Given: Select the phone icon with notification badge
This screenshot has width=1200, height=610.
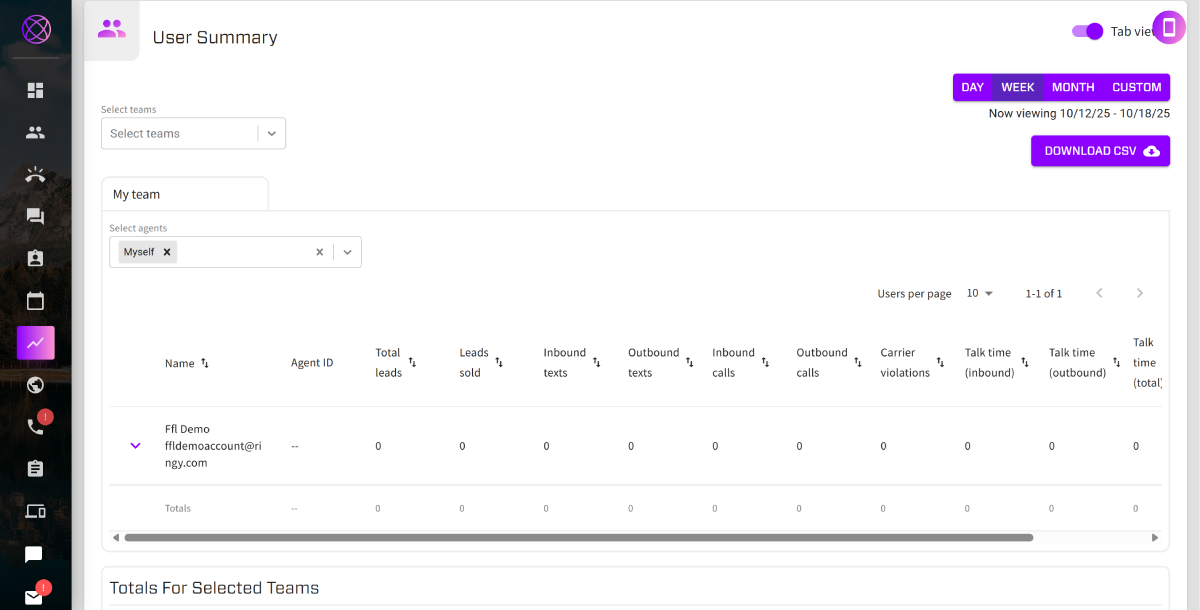Looking at the screenshot, I should tap(35, 425).
